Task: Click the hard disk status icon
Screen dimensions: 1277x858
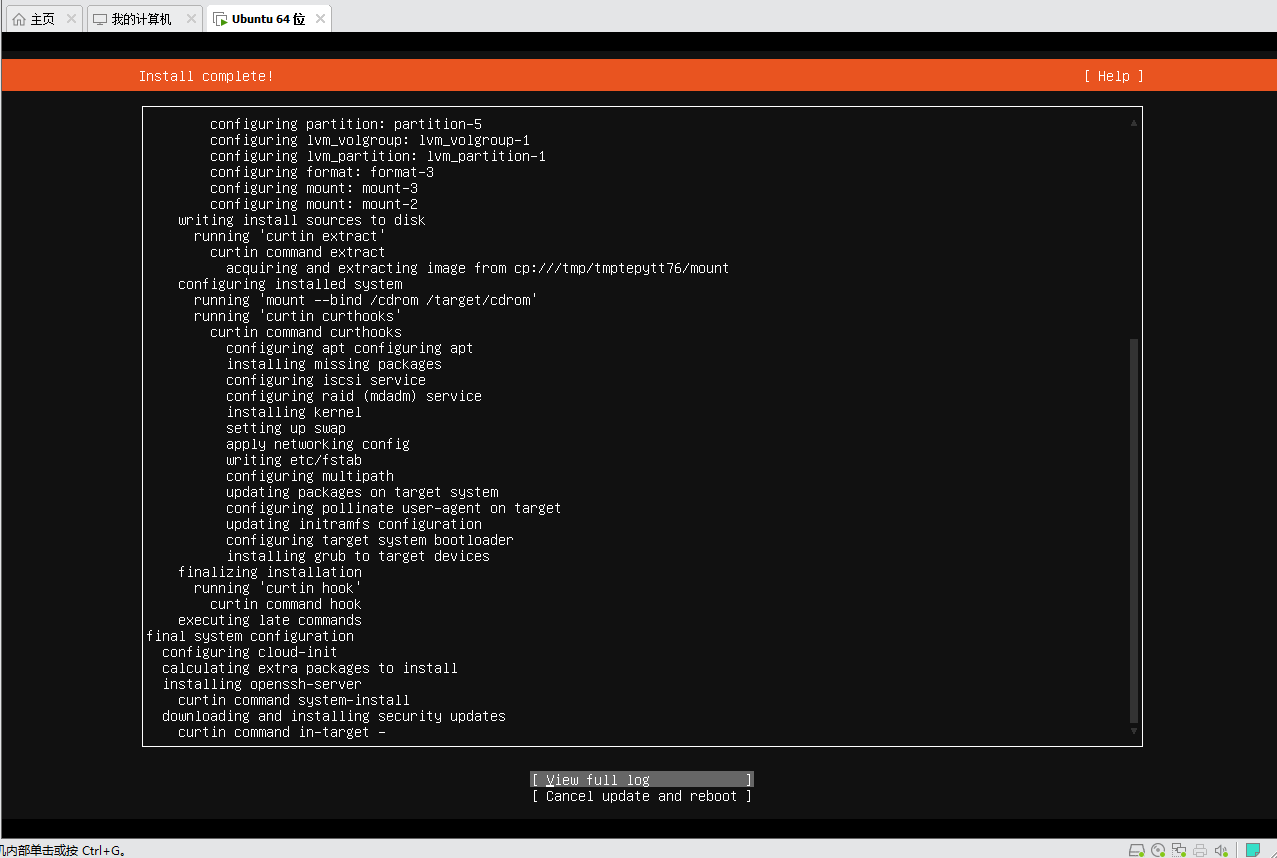Action: click(1137, 849)
